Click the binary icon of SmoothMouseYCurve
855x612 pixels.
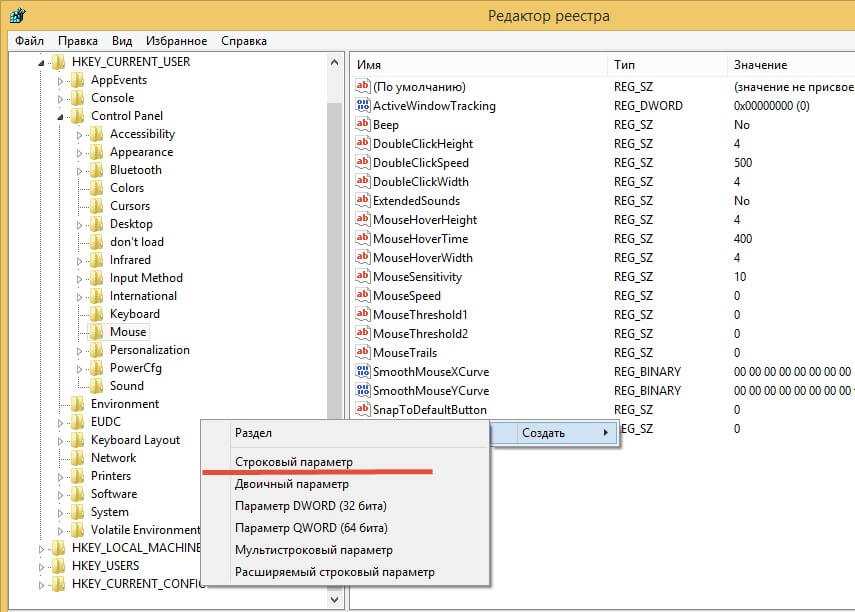[363, 391]
